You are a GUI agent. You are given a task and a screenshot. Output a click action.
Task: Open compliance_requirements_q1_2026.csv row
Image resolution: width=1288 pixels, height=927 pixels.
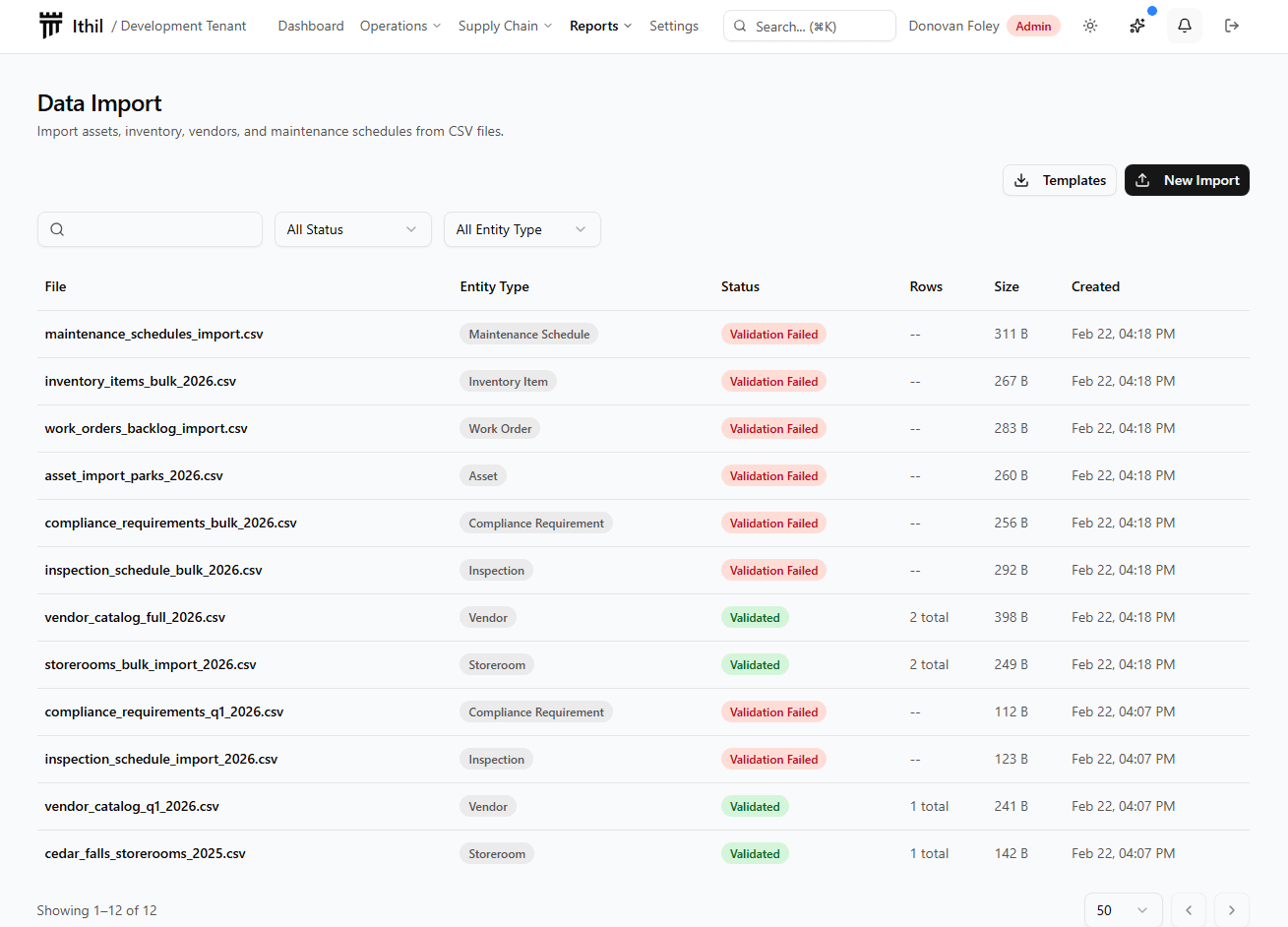tap(644, 712)
